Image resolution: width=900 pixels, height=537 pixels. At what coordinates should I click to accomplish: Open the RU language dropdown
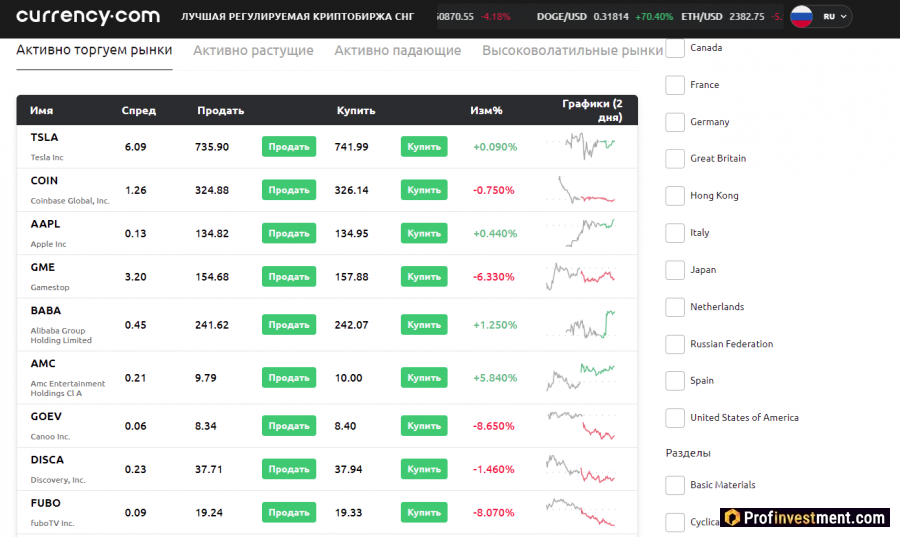coord(835,17)
